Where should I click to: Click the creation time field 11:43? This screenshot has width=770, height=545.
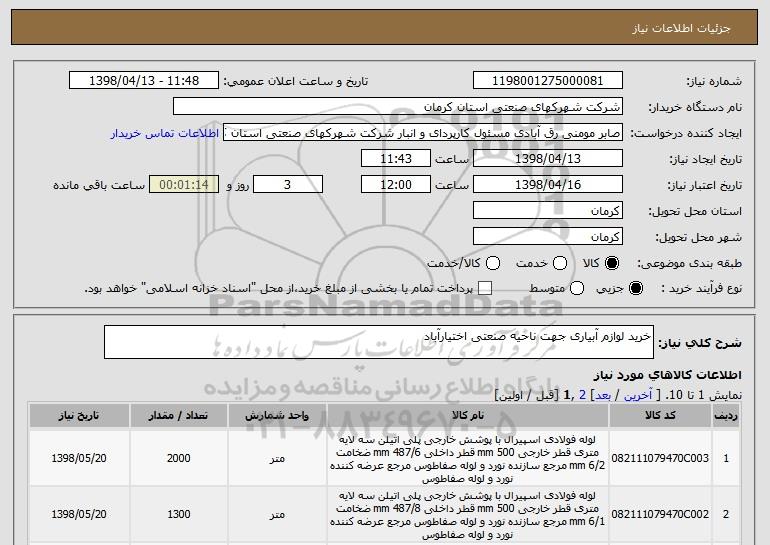pyautogui.click(x=396, y=159)
